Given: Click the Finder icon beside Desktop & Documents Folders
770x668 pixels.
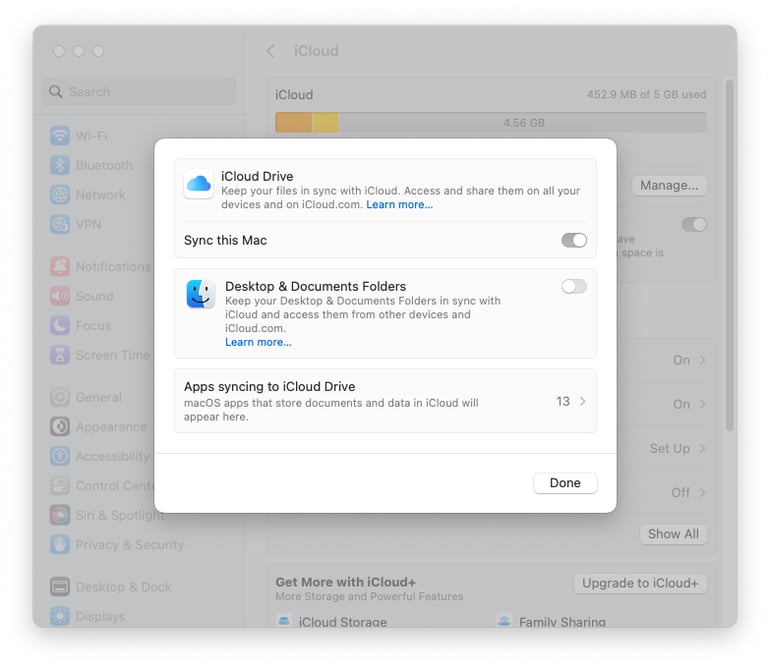Looking at the screenshot, I should pyautogui.click(x=200, y=294).
